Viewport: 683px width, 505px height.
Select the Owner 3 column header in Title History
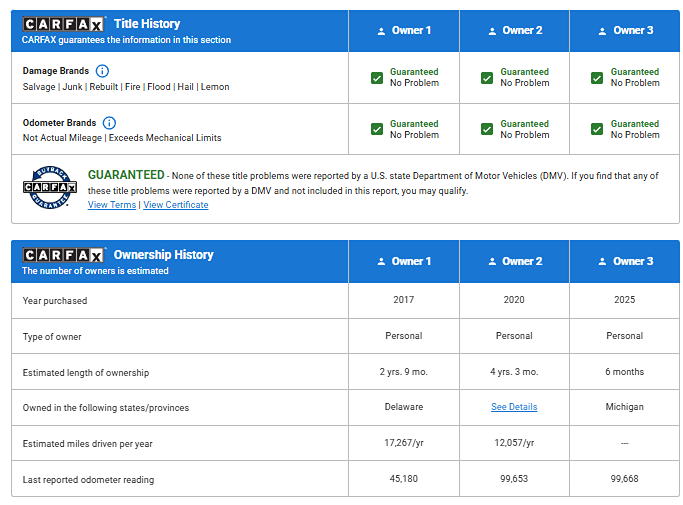click(625, 31)
